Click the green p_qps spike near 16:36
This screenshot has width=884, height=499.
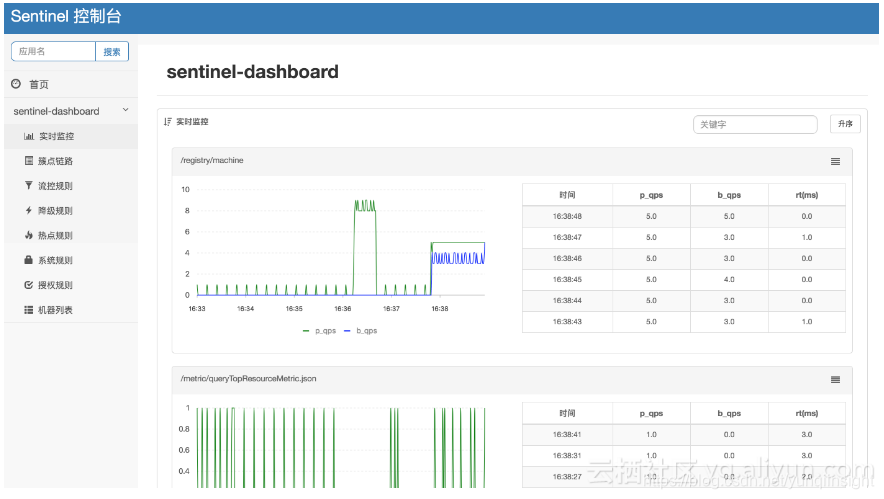[365, 247]
